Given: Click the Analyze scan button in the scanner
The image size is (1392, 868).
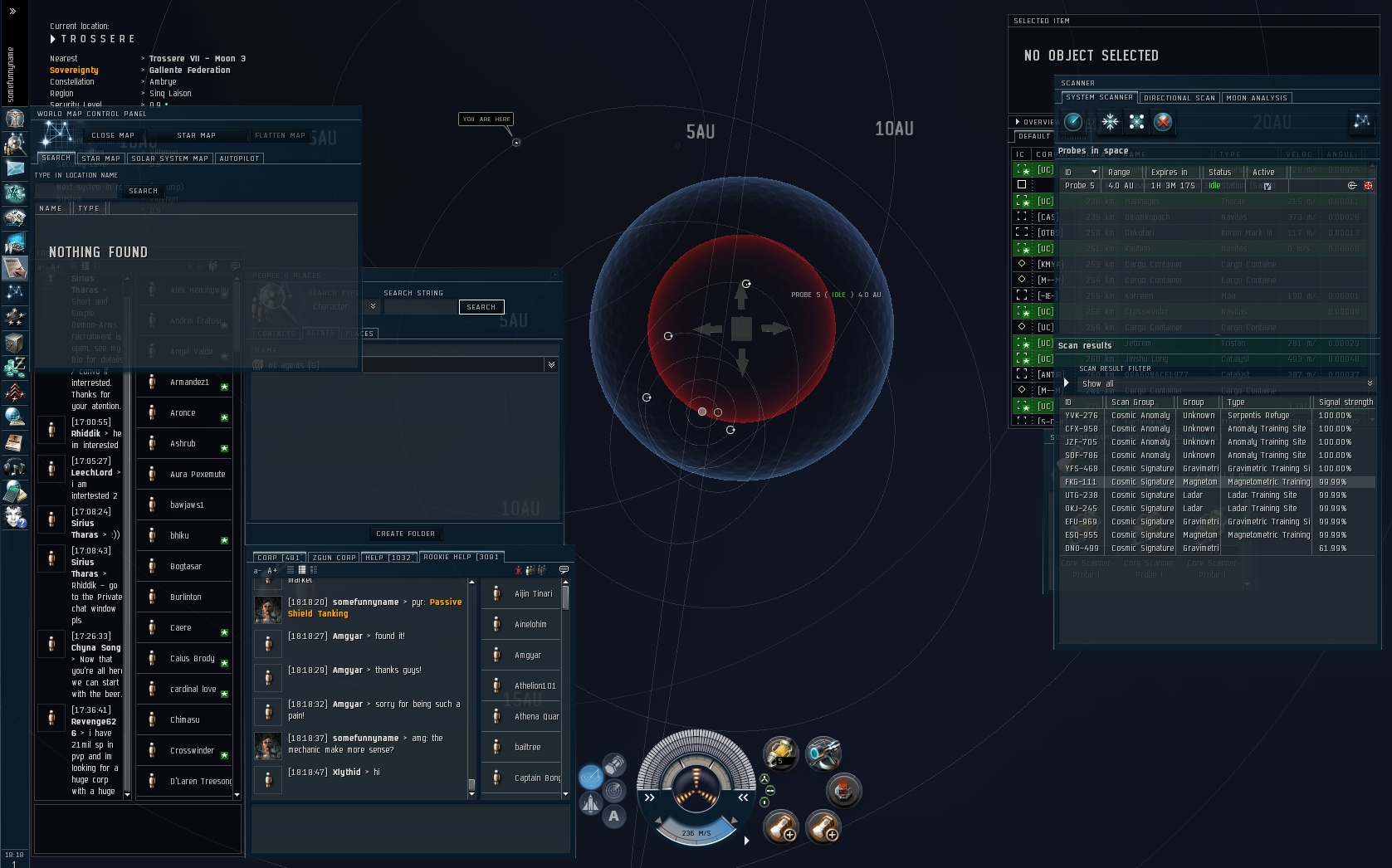Looking at the screenshot, I should click(1073, 122).
